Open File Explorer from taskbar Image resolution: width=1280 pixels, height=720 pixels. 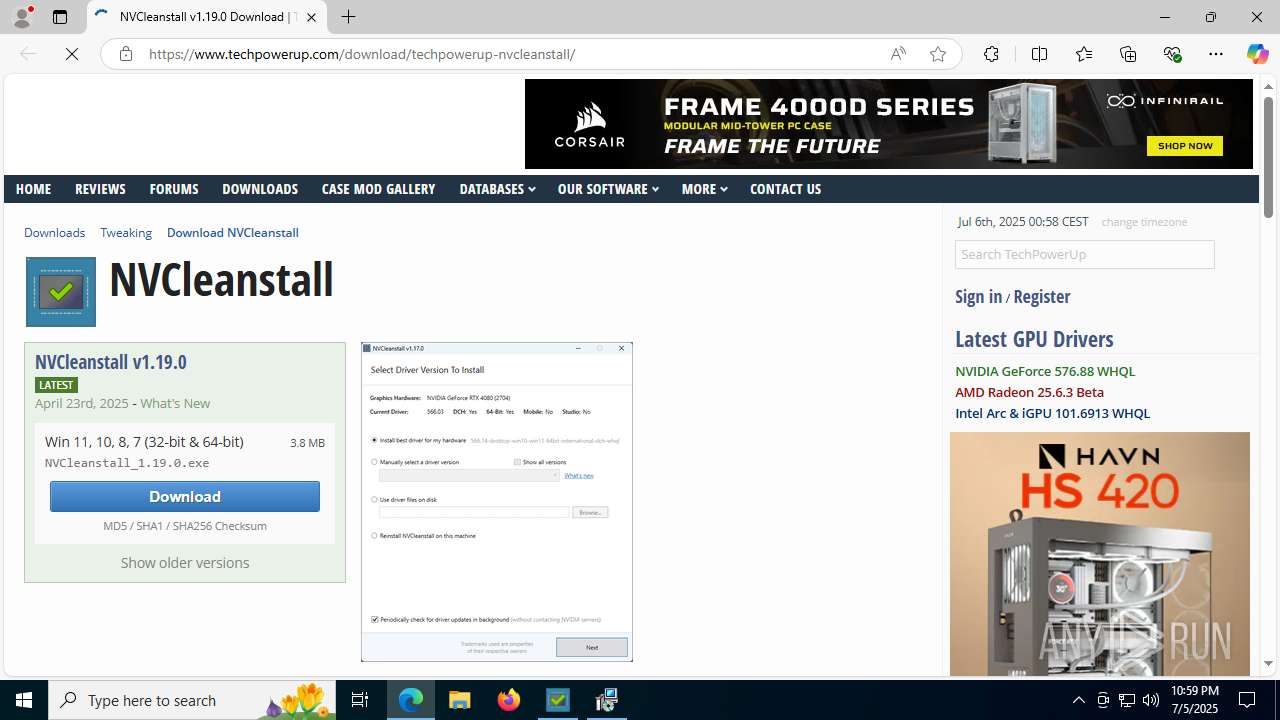[x=460, y=700]
